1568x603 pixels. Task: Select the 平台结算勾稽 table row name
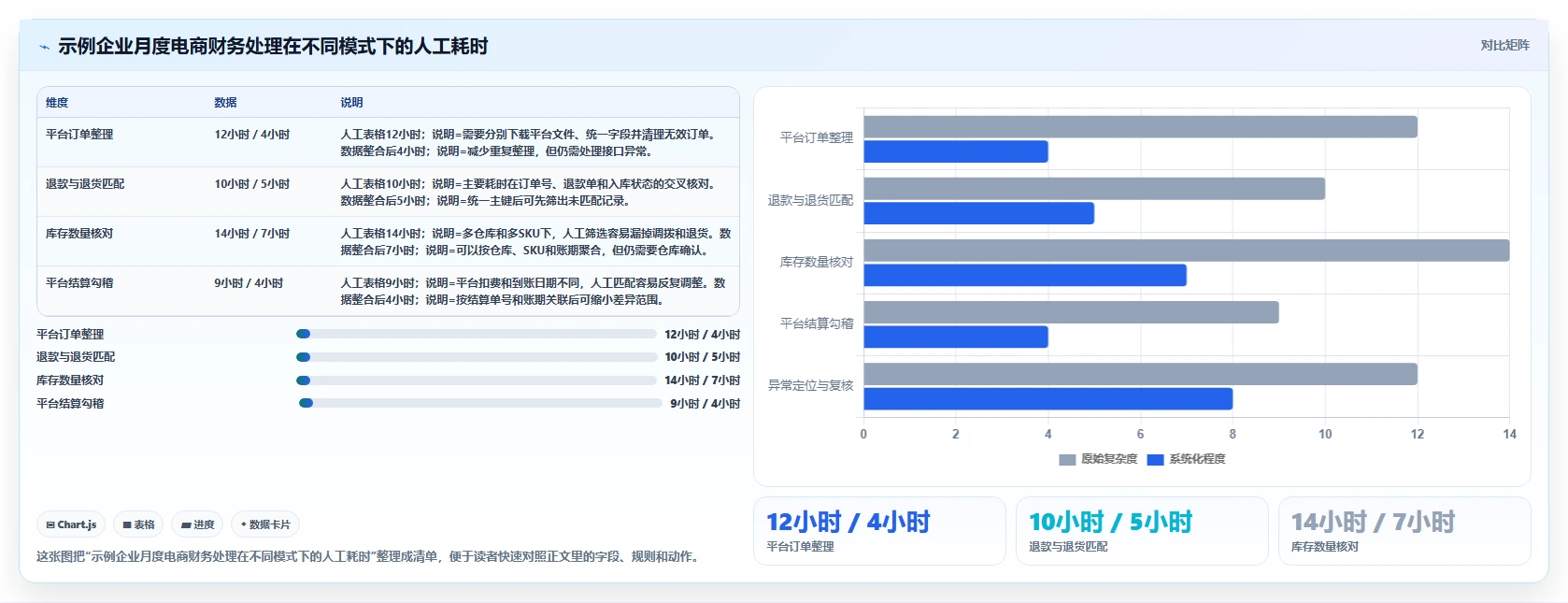[79, 283]
